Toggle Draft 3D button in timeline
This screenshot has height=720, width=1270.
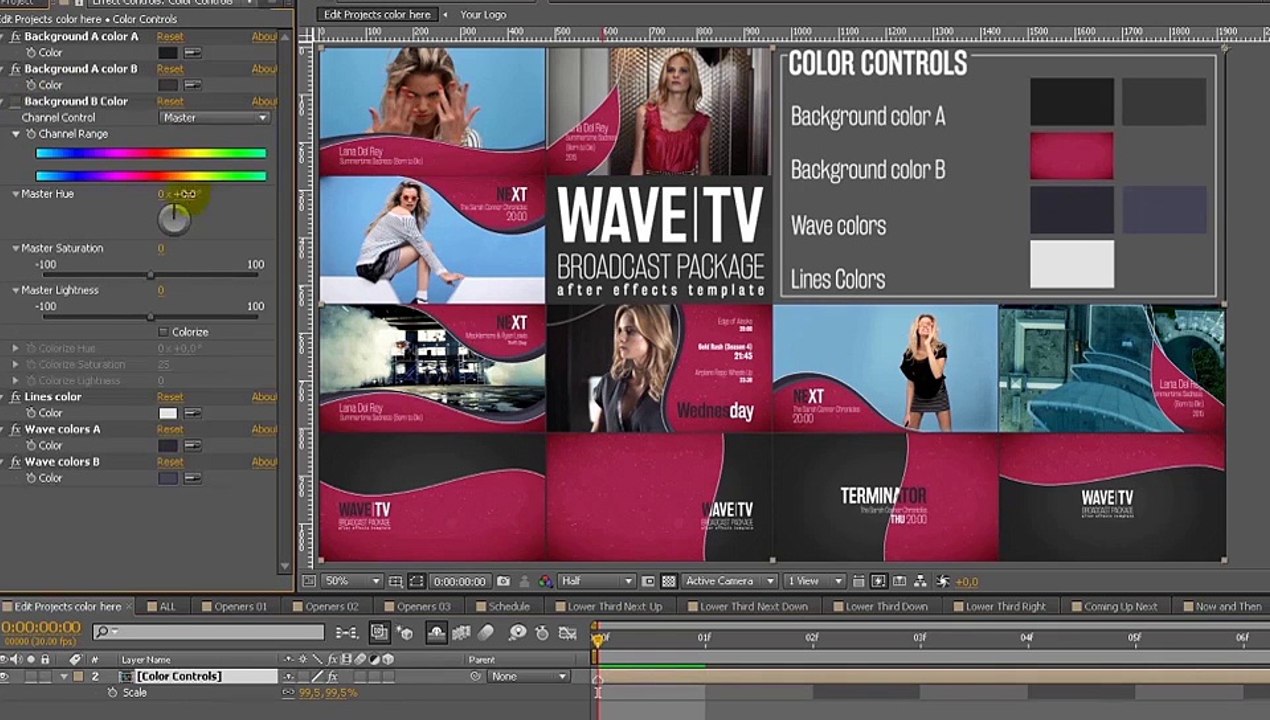tap(405, 632)
